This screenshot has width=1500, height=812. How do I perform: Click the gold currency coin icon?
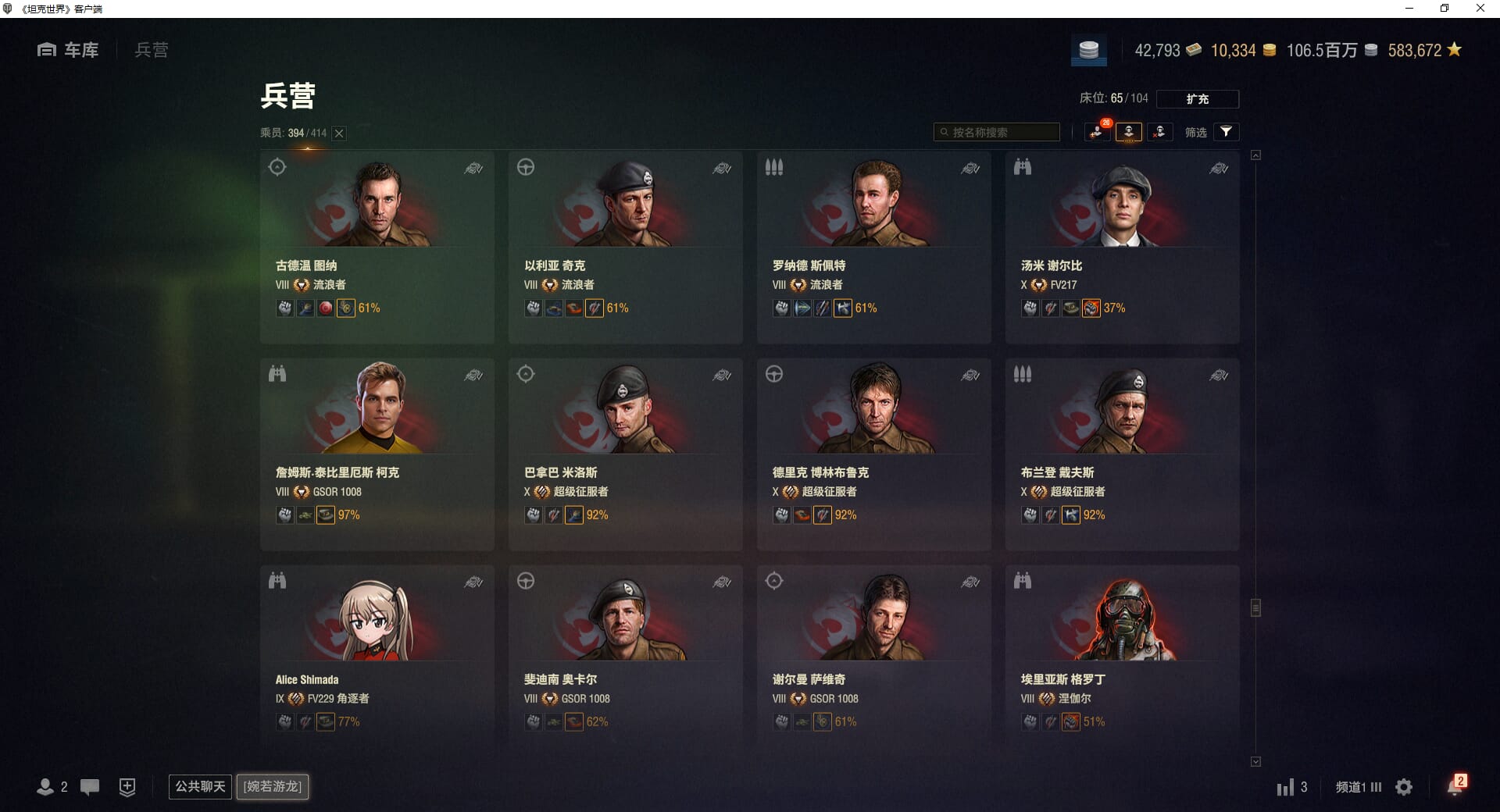tap(1270, 50)
